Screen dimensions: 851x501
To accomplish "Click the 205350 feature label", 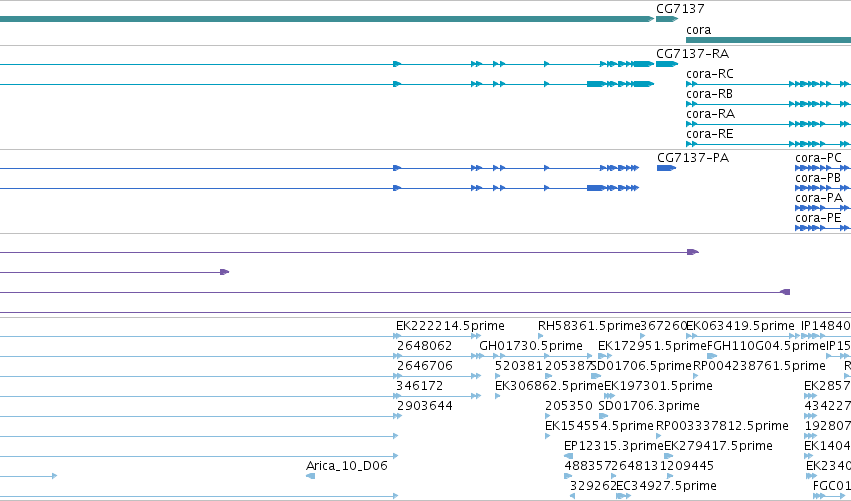I will coord(569,406).
